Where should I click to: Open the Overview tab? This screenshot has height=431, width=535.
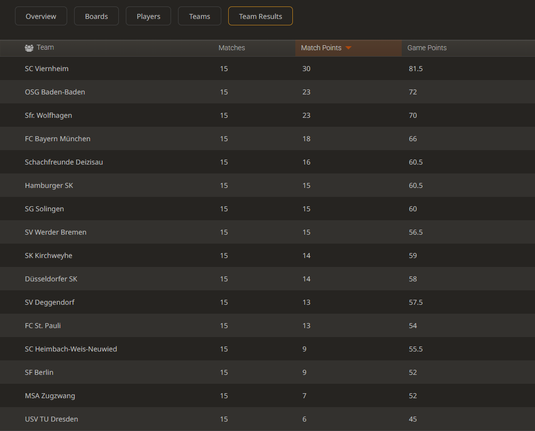[x=41, y=16]
